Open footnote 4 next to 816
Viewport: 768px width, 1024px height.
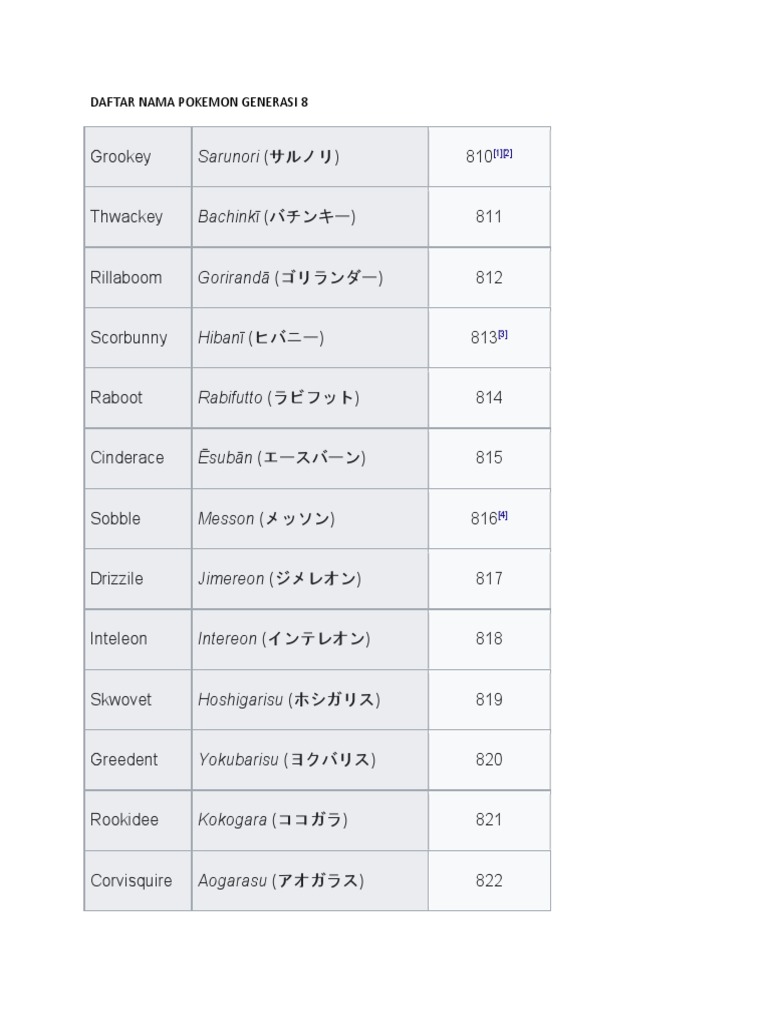click(503, 515)
